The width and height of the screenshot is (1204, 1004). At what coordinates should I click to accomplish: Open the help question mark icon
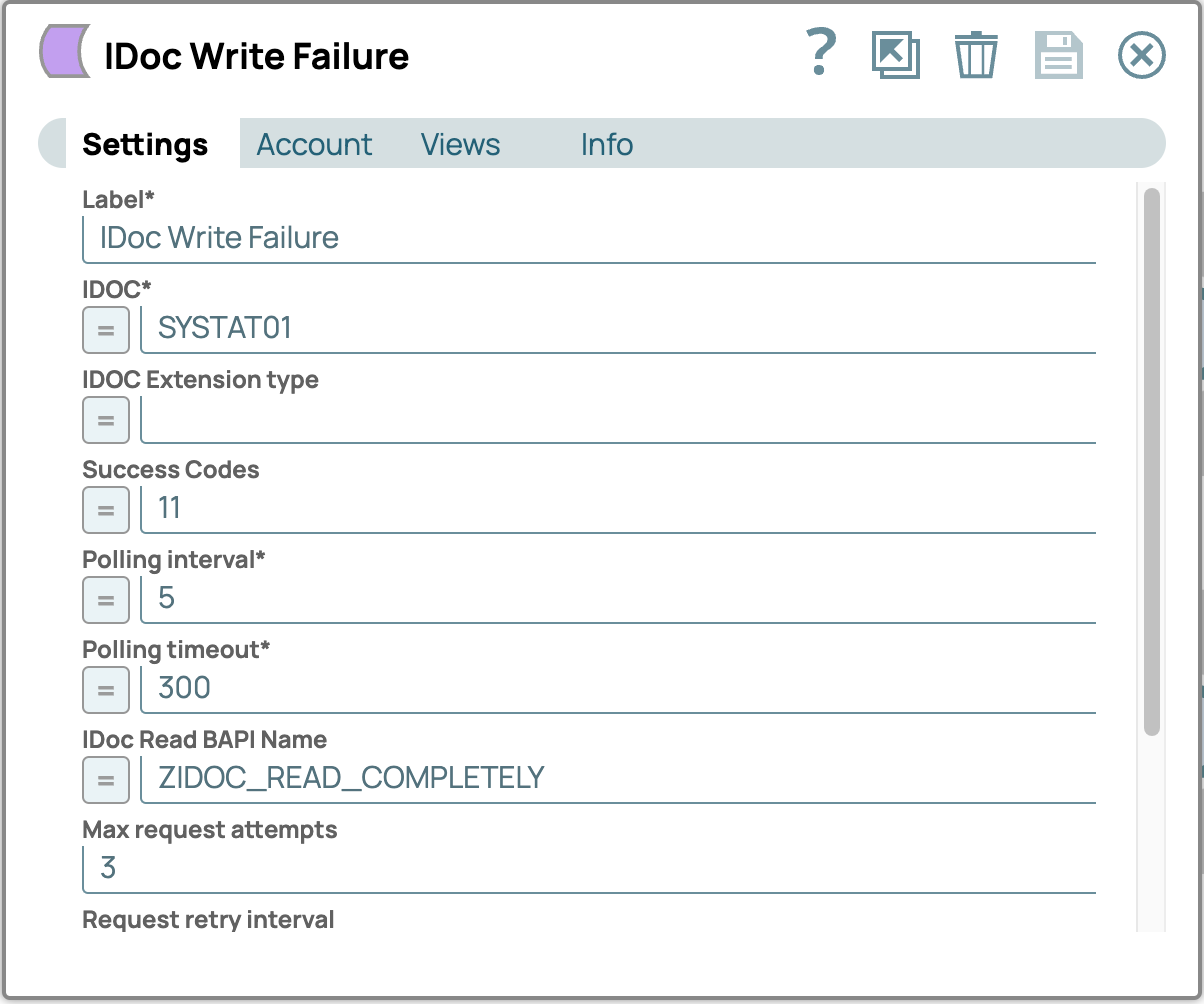(820, 53)
